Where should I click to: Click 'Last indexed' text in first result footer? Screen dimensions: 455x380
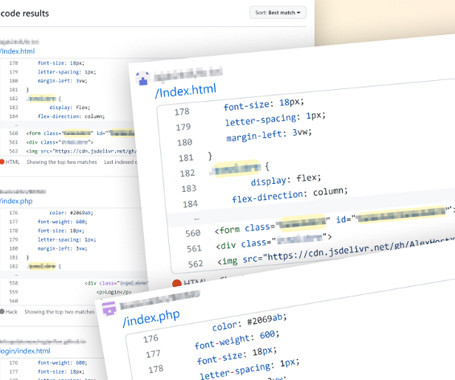click(x=119, y=162)
